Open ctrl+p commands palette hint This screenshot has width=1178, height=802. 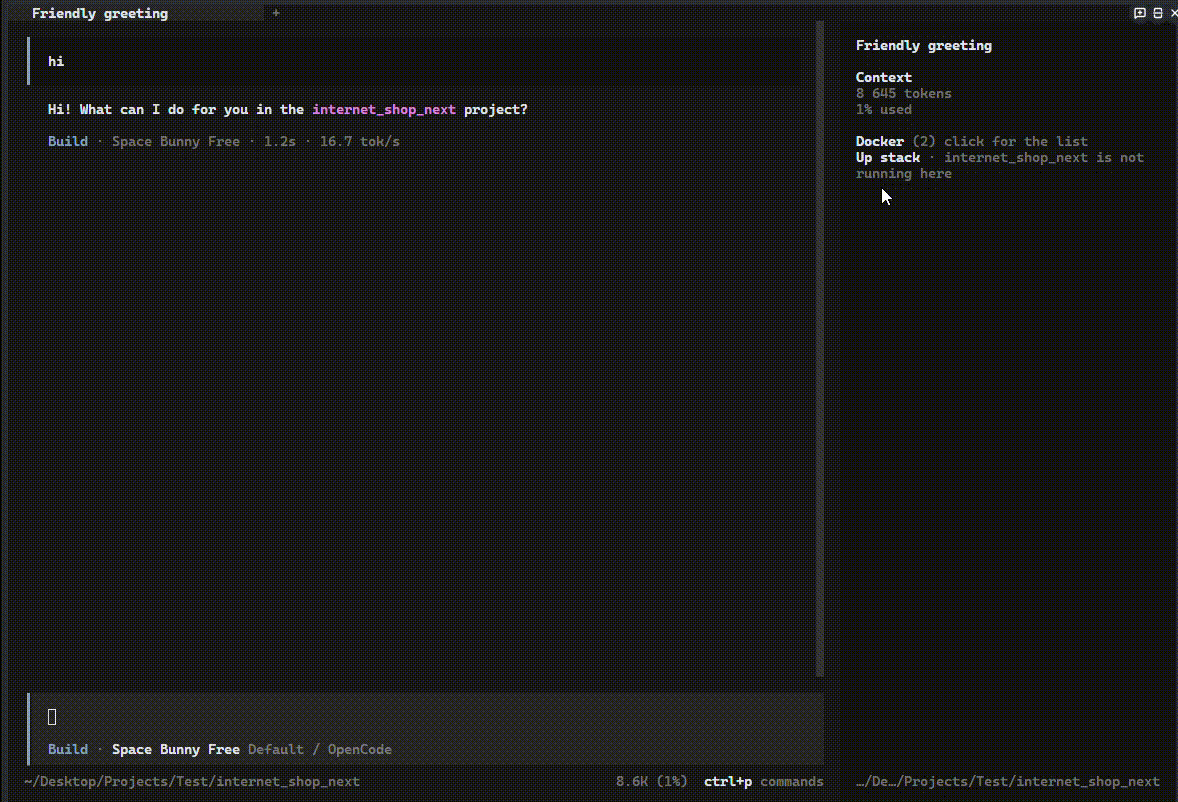763,782
